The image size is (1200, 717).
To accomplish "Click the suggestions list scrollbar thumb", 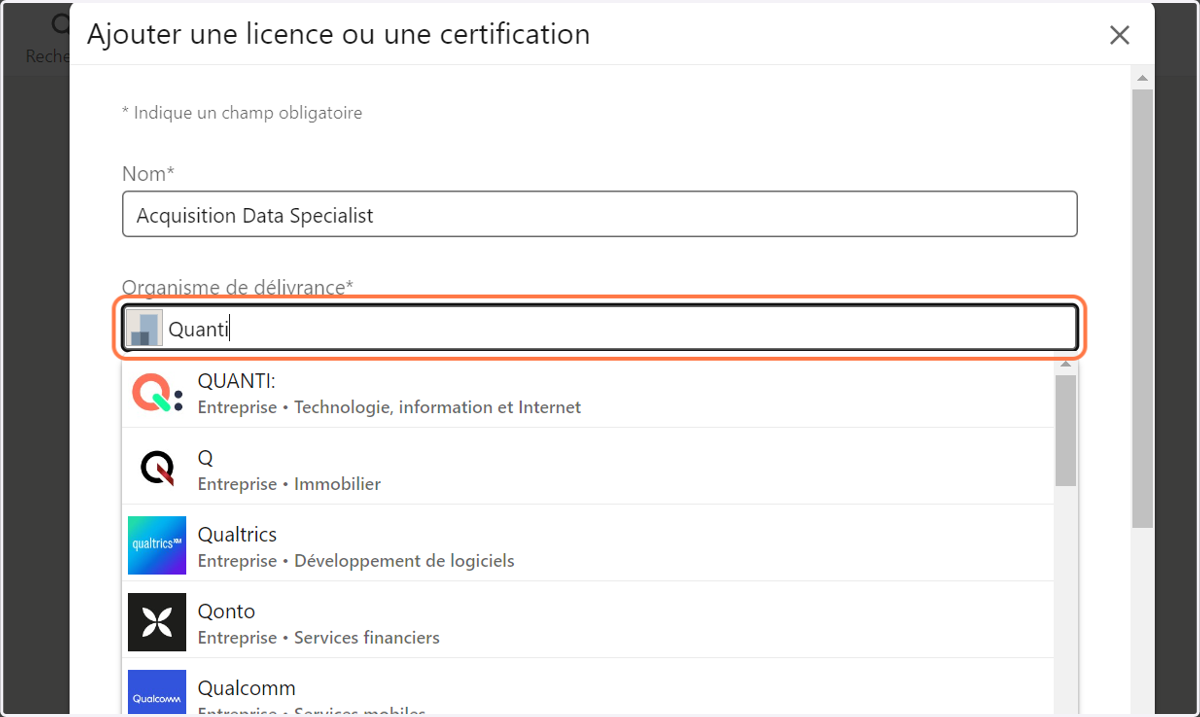I will coord(1066,431).
